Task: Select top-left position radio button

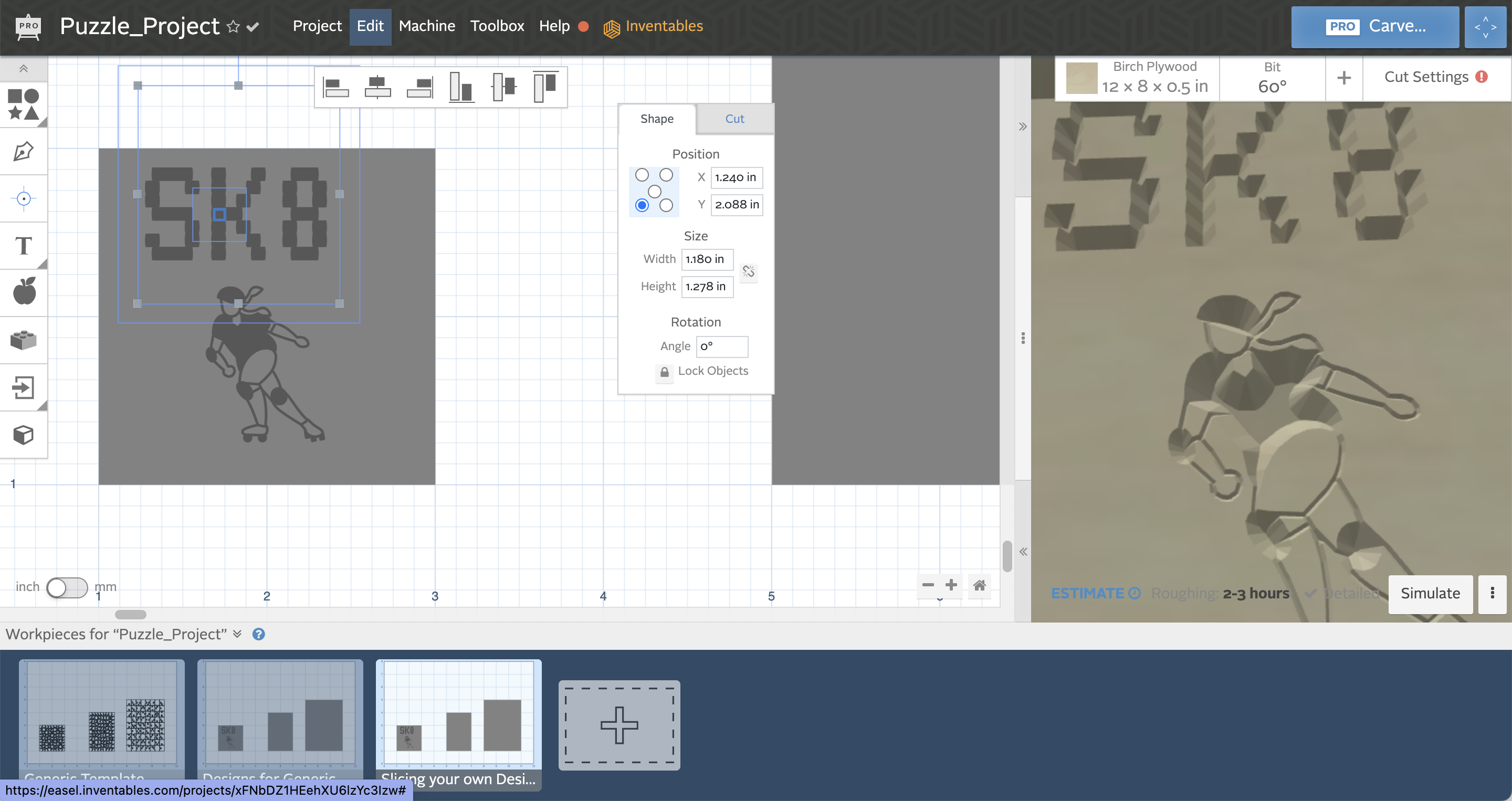Action: (642, 173)
